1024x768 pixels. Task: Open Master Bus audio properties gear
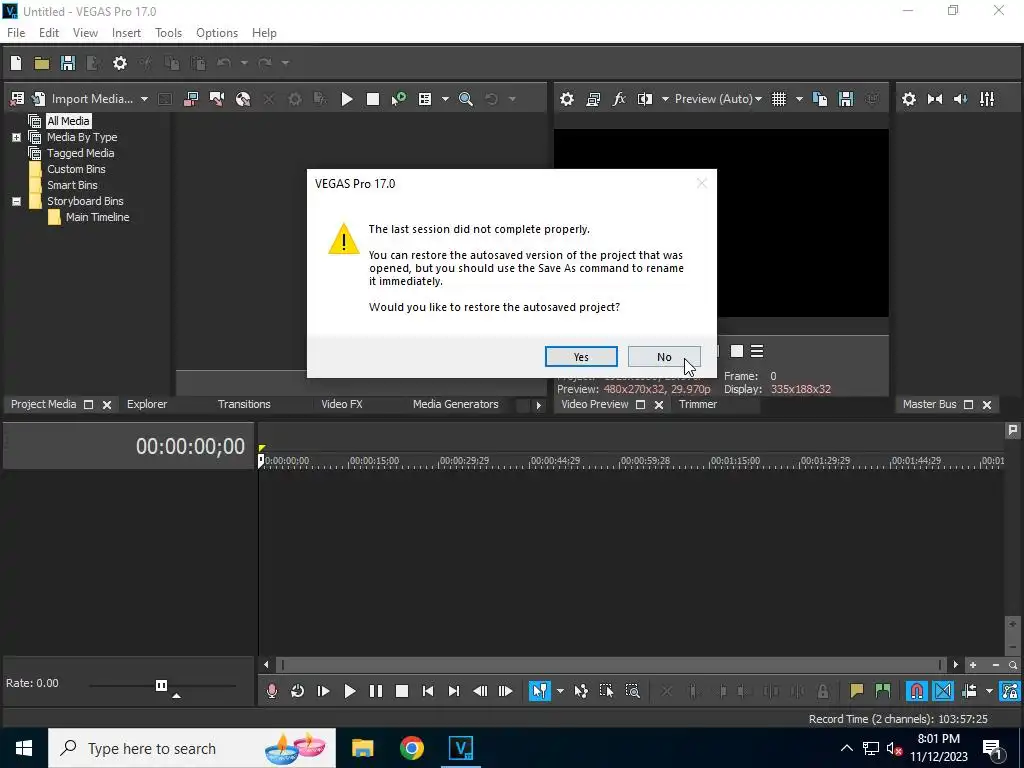point(908,99)
